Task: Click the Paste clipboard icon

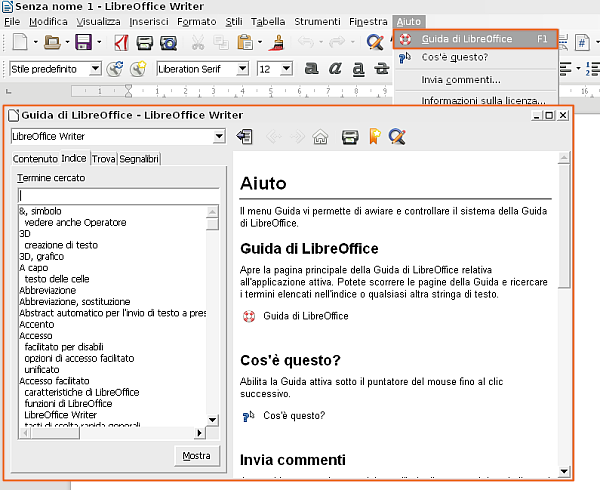Action: pyautogui.click(x=245, y=42)
